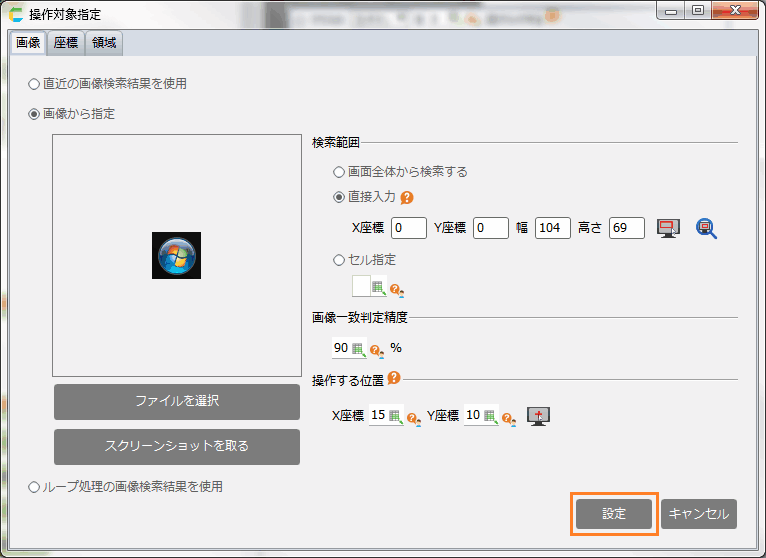The width and height of the screenshot is (766, 558).
Task: Choose the セル指定 radio button
Action: pos(339,260)
